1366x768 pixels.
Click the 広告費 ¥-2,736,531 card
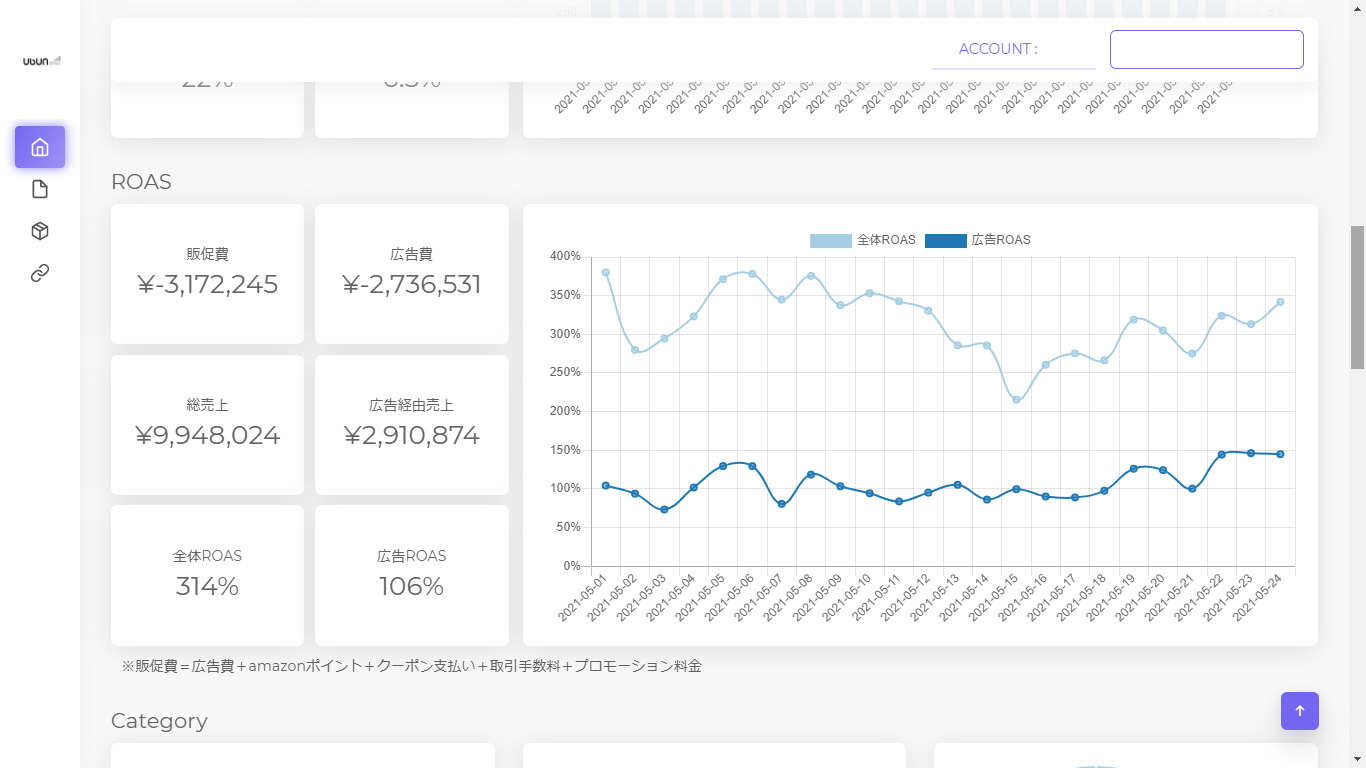click(x=412, y=274)
